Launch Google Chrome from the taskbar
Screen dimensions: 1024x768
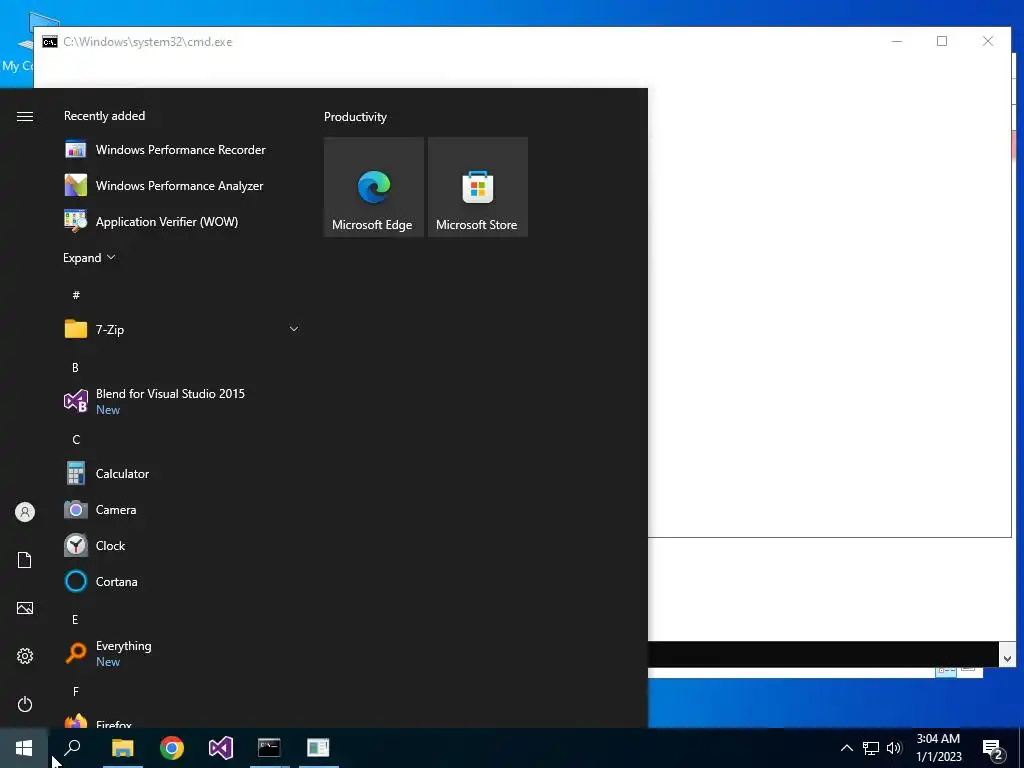click(172, 748)
